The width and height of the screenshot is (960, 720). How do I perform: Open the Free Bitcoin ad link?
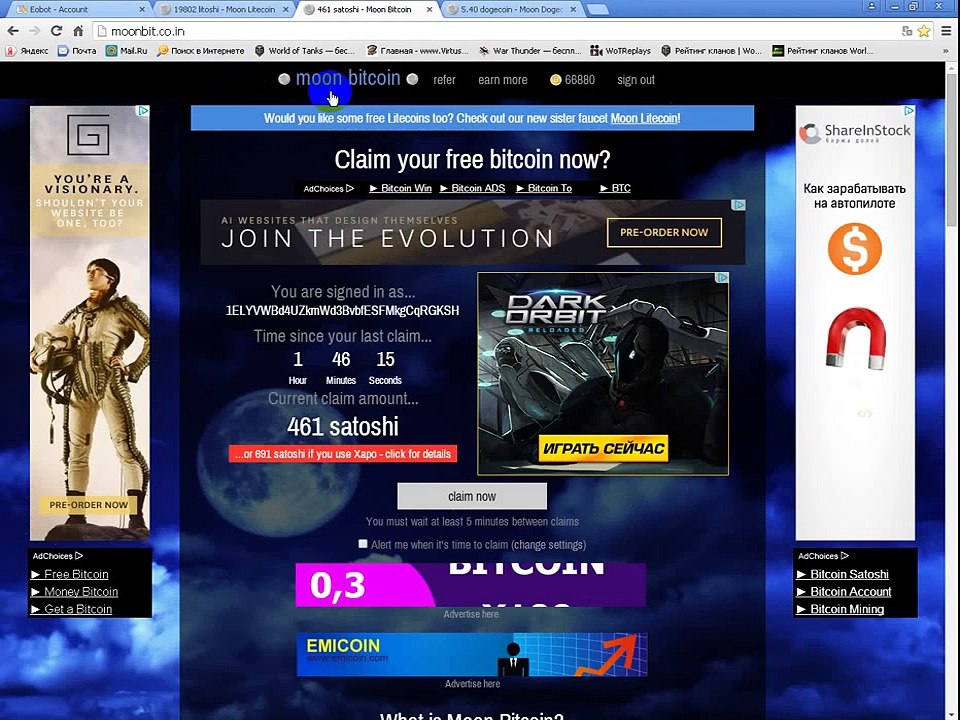(x=70, y=574)
